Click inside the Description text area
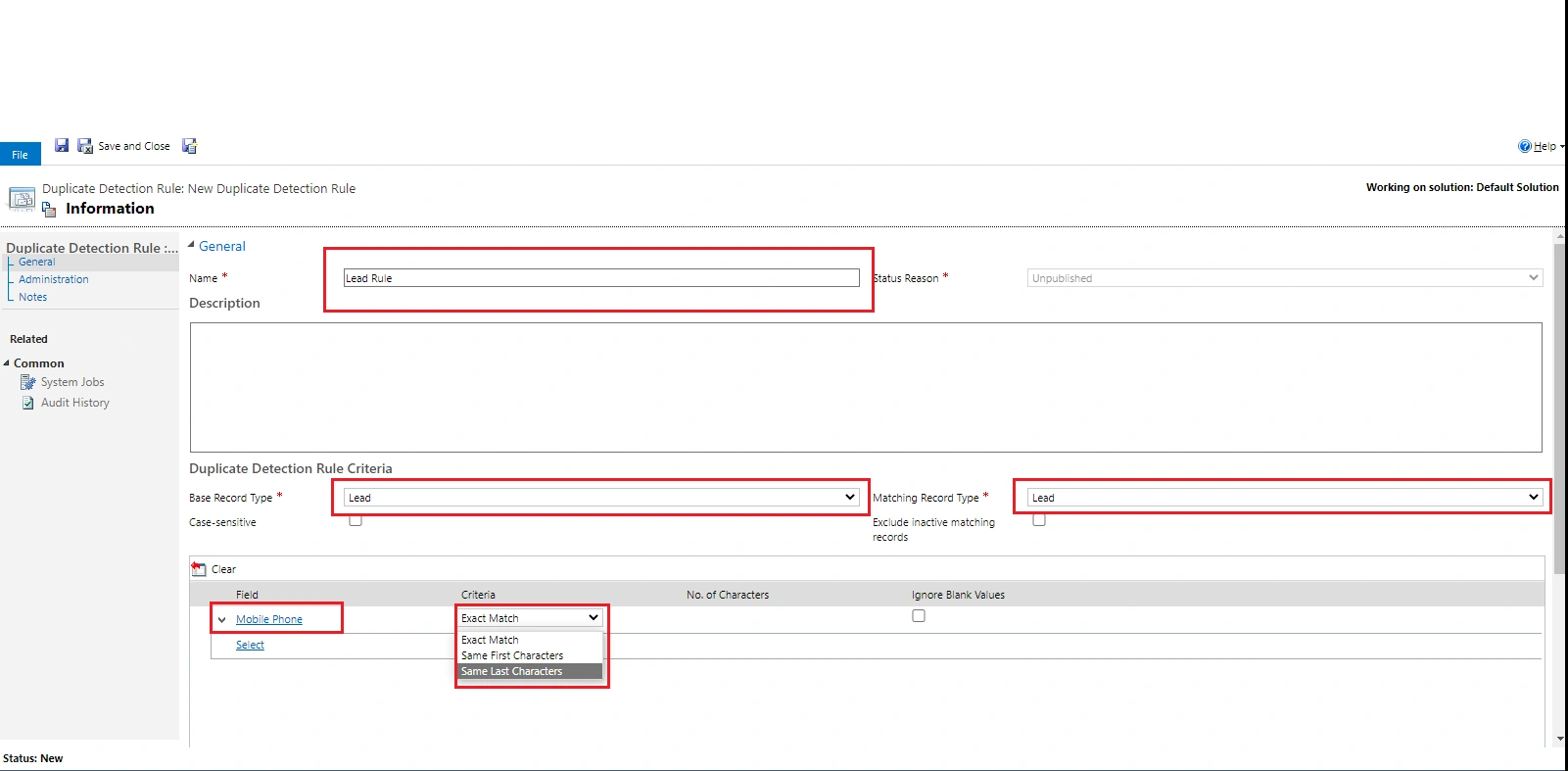The image size is (1568, 771). point(866,387)
